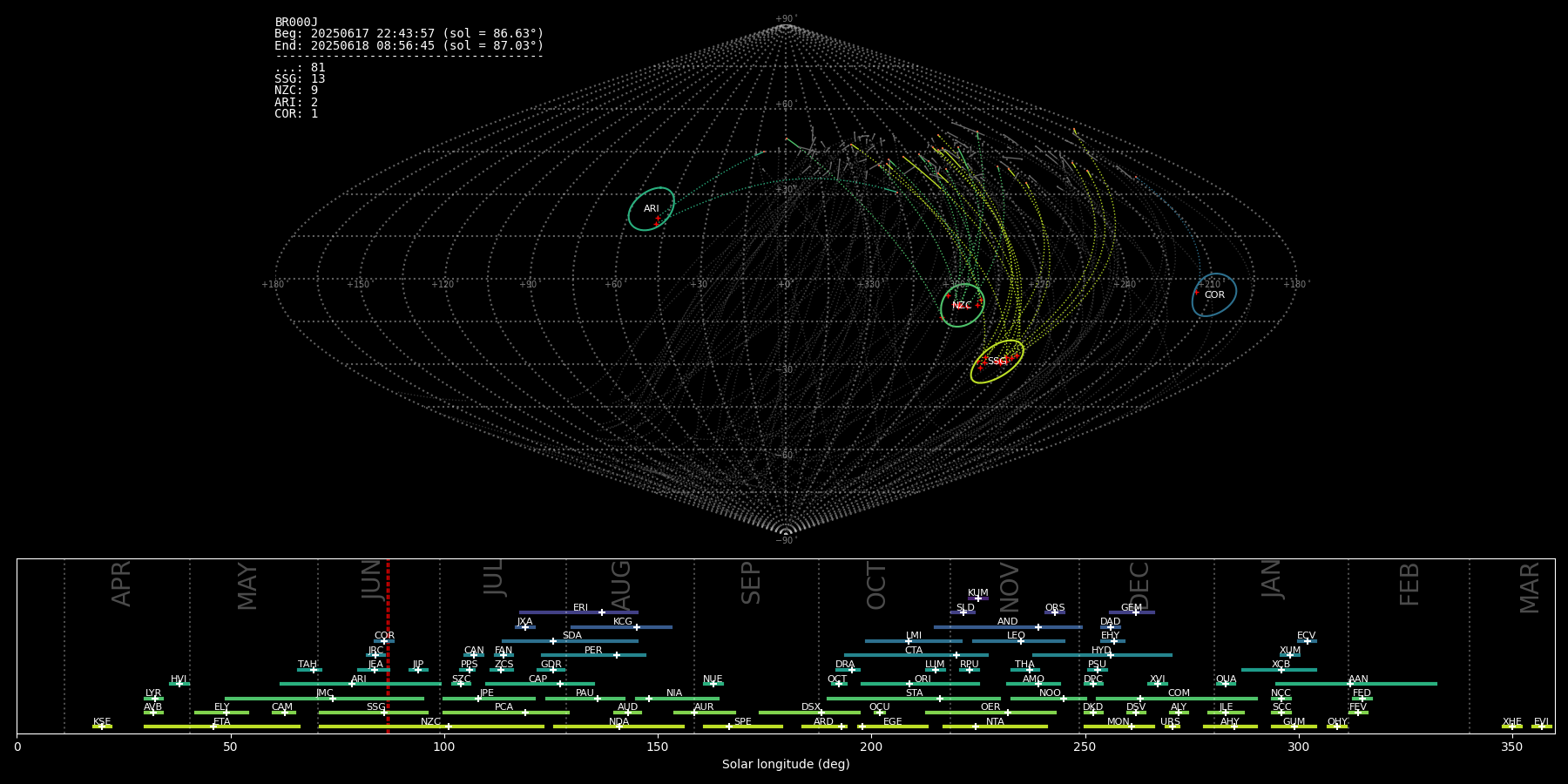Click the AAN shower bar on the timeline
The width and height of the screenshot is (1568, 784).
coord(1356,684)
